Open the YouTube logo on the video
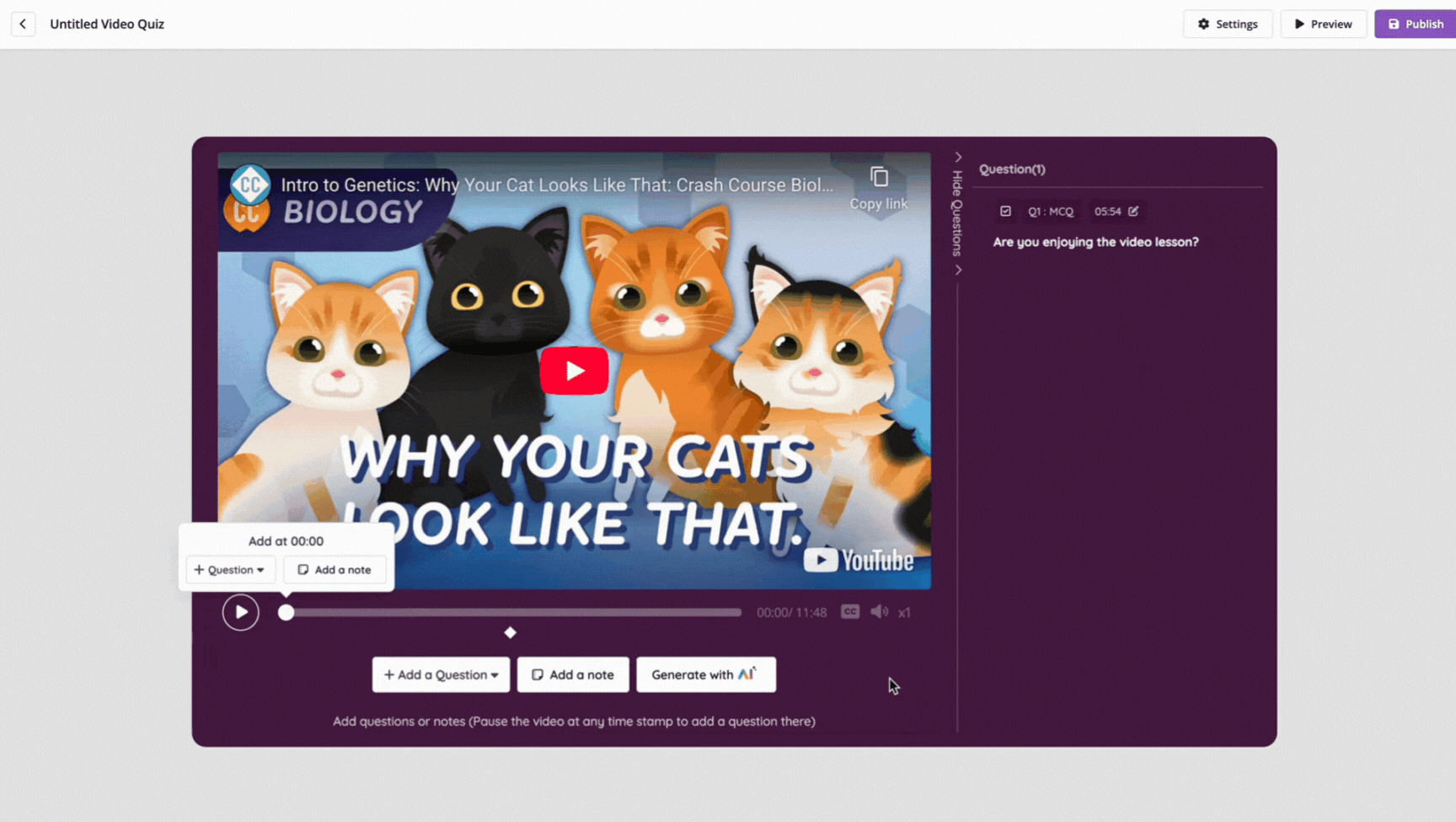The image size is (1456, 822). (x=858, y=561)
